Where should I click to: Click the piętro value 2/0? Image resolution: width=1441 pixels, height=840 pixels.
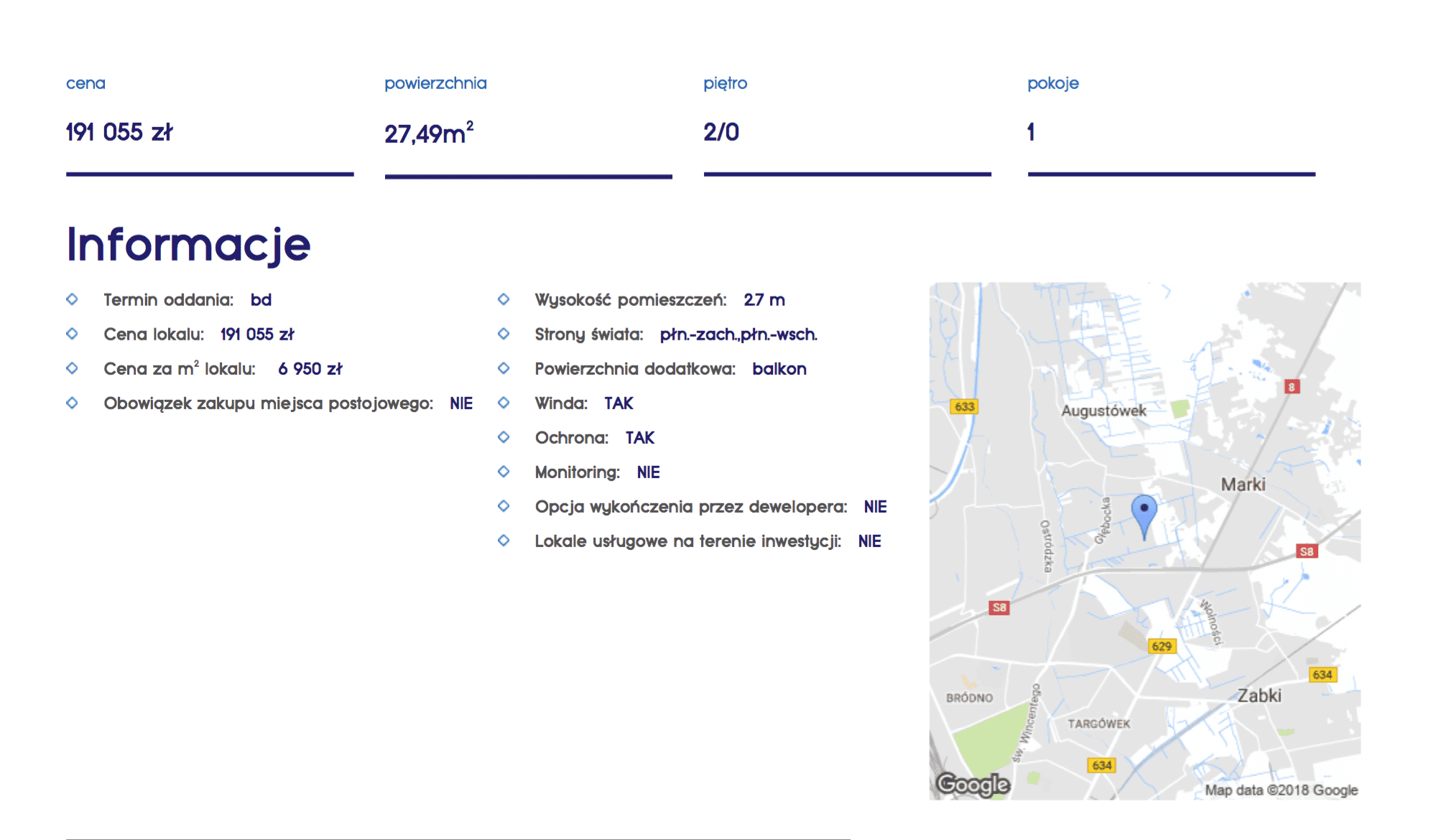point(720,132)
